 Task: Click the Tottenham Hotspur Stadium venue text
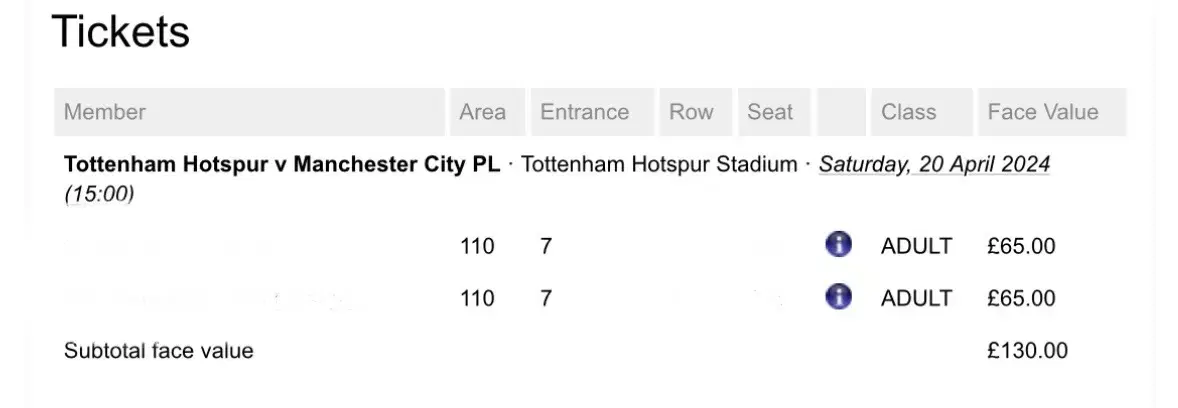point(659,164)
